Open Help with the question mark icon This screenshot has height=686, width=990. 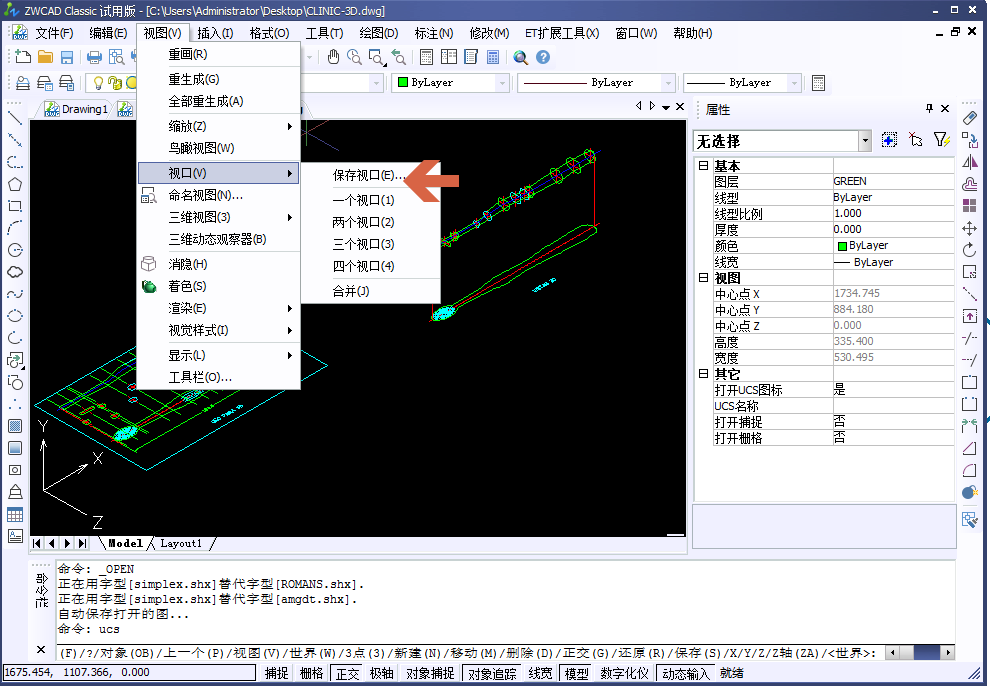pyautogui.click(x=543, y=57)
